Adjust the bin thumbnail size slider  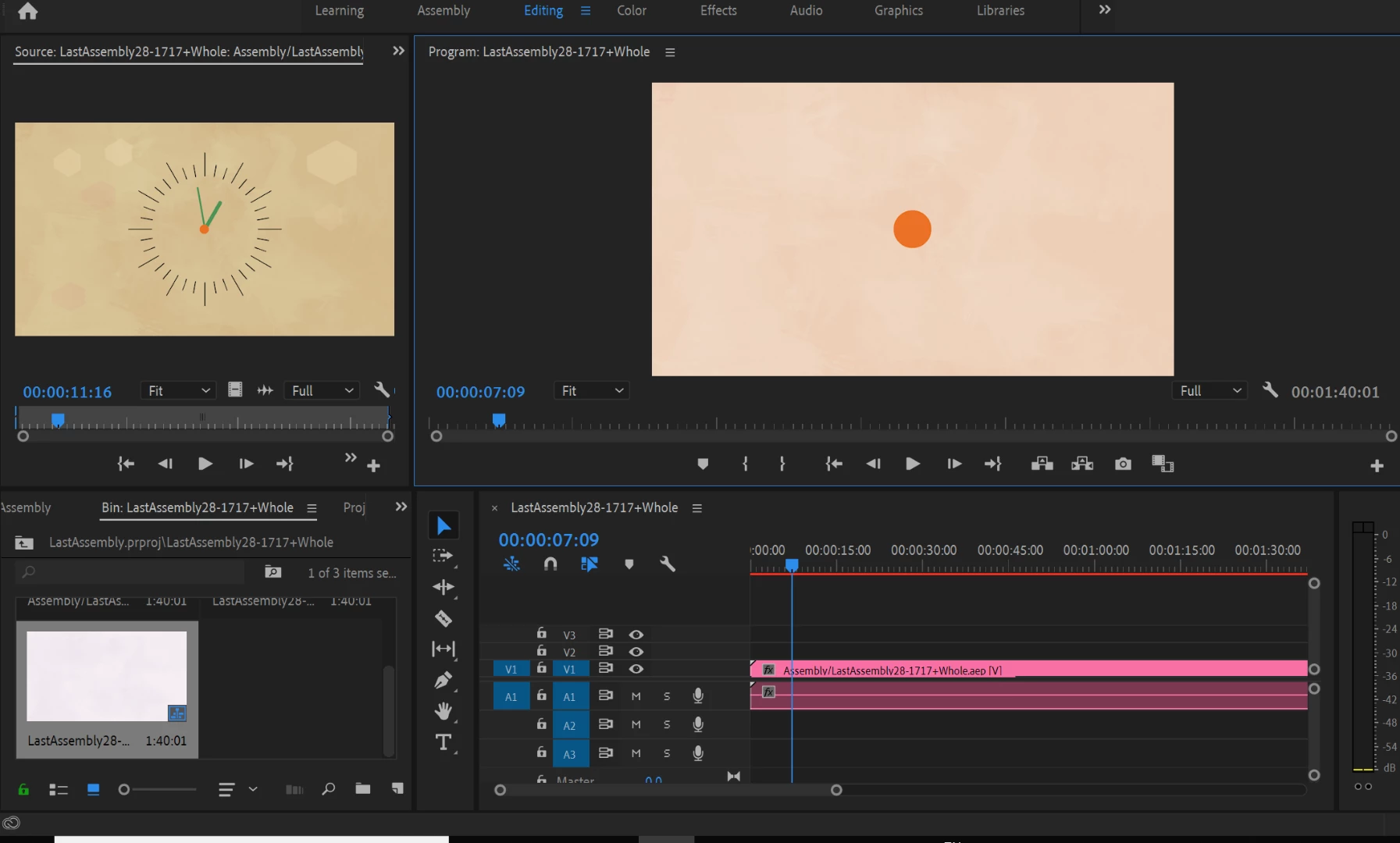coord(124,789)
